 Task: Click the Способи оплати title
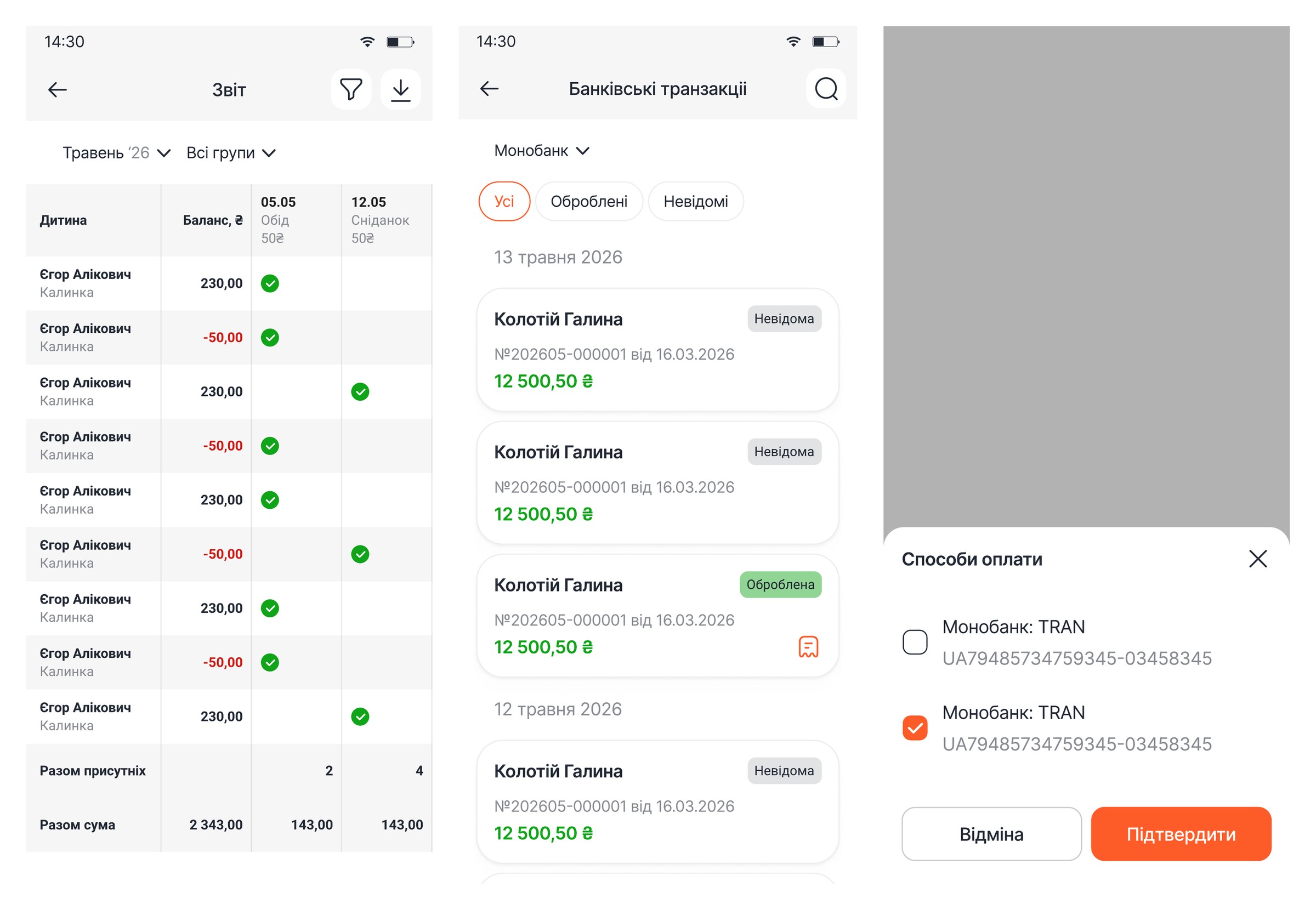pos(972,559)
